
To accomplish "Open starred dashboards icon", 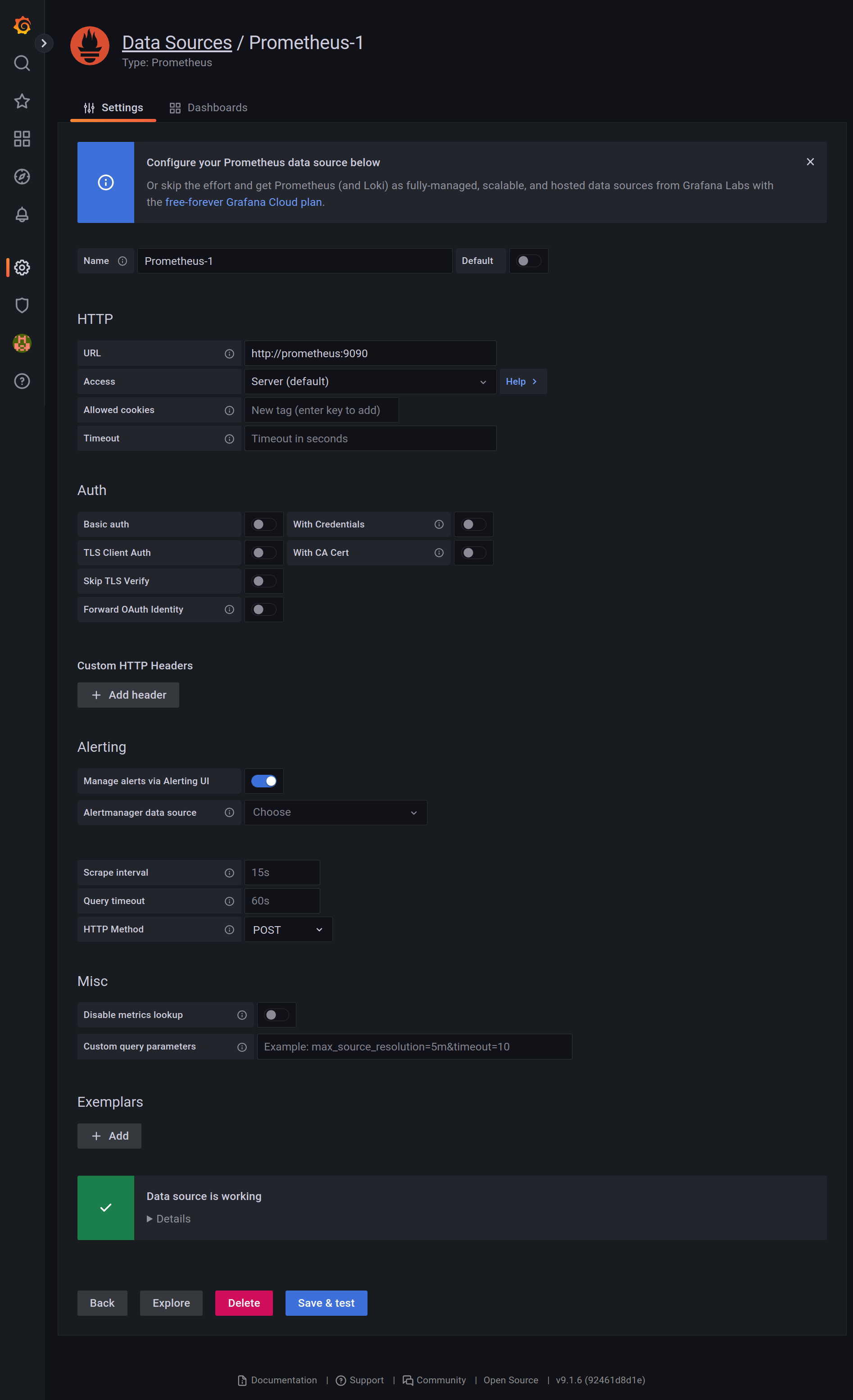I will coord(22,101).
